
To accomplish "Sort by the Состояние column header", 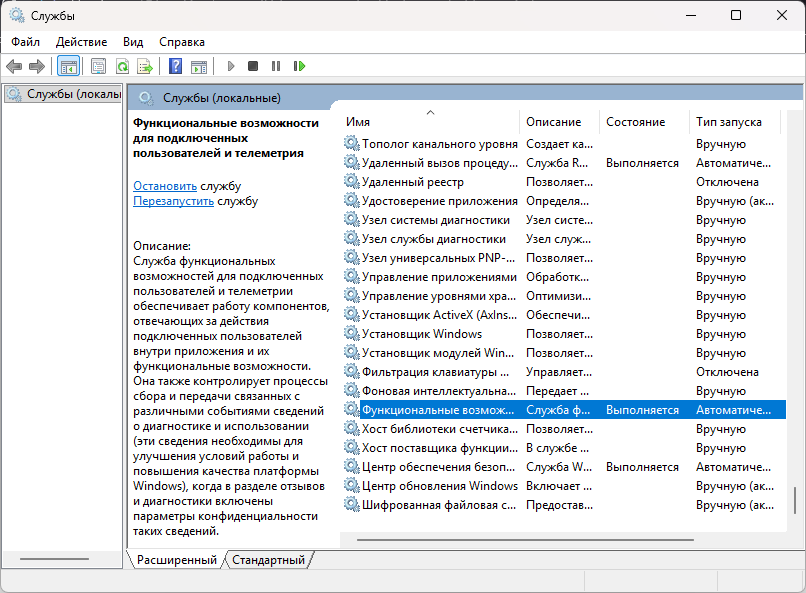I will pyautogui.click(x=635, y=122).
